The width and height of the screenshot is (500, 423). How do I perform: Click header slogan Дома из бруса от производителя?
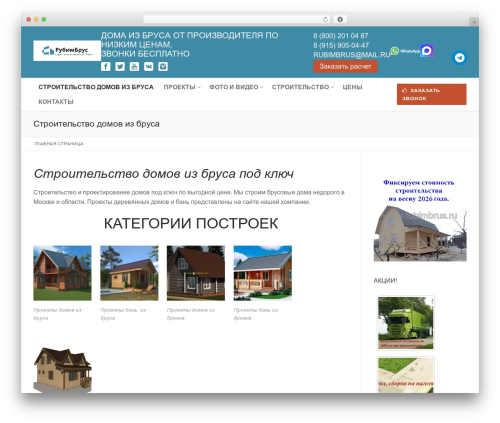pos(189,44)
